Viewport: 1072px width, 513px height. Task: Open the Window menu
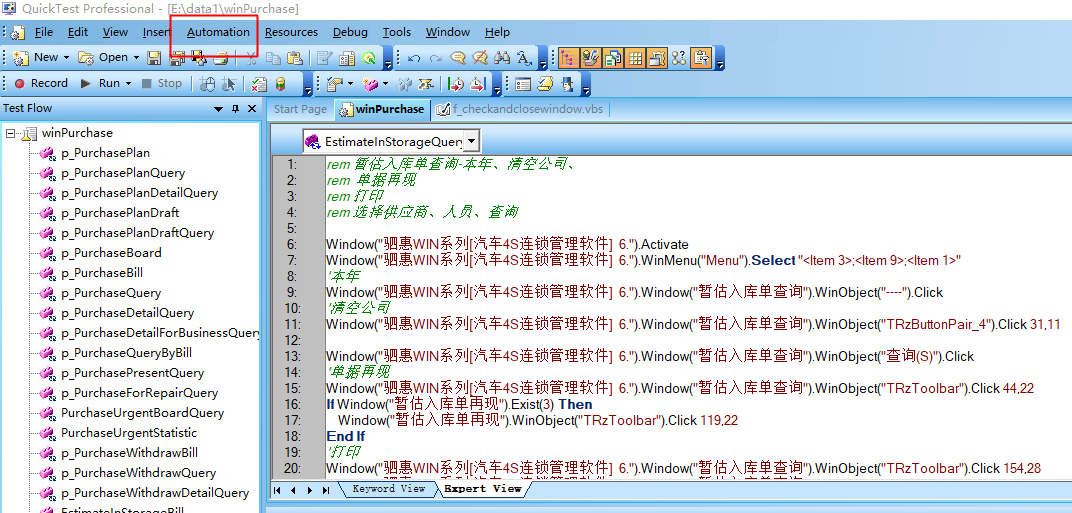448,32
